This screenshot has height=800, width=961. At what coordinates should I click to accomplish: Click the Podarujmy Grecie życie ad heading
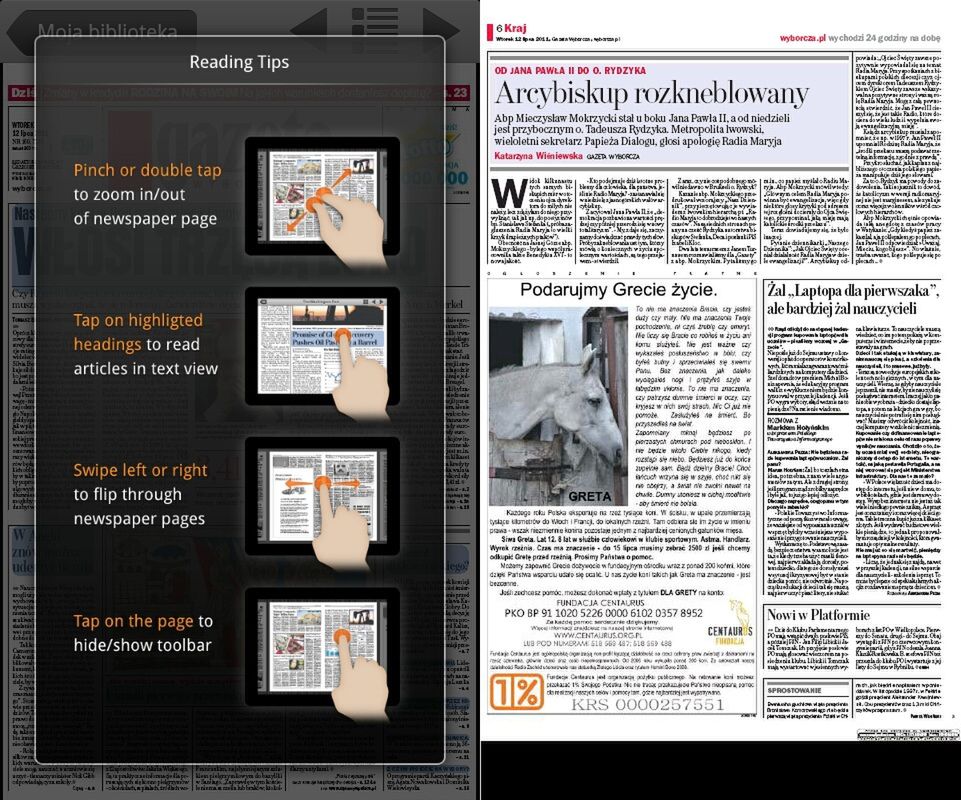coord(618,289)
